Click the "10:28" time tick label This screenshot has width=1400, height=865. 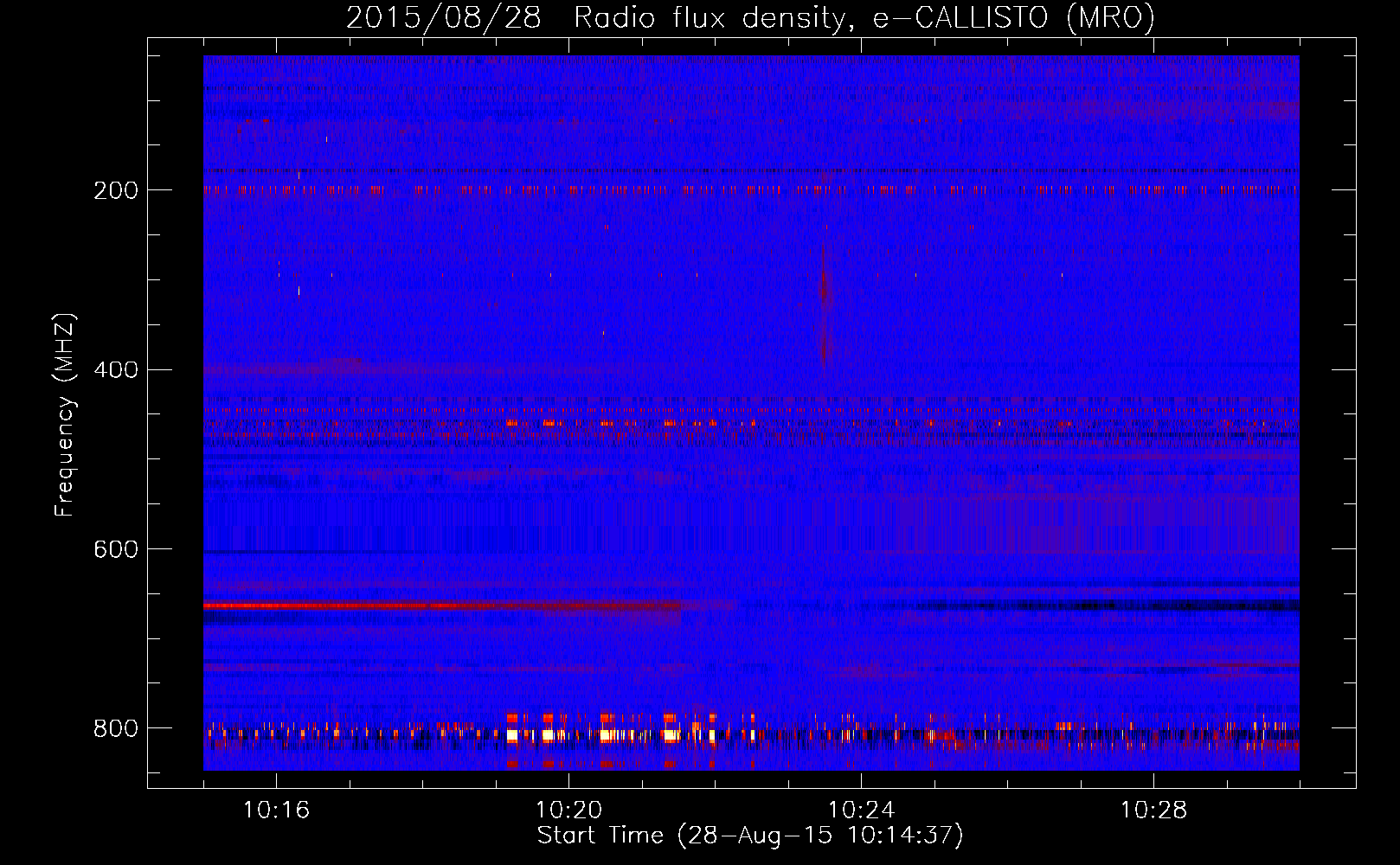(x=1153, y=810)
